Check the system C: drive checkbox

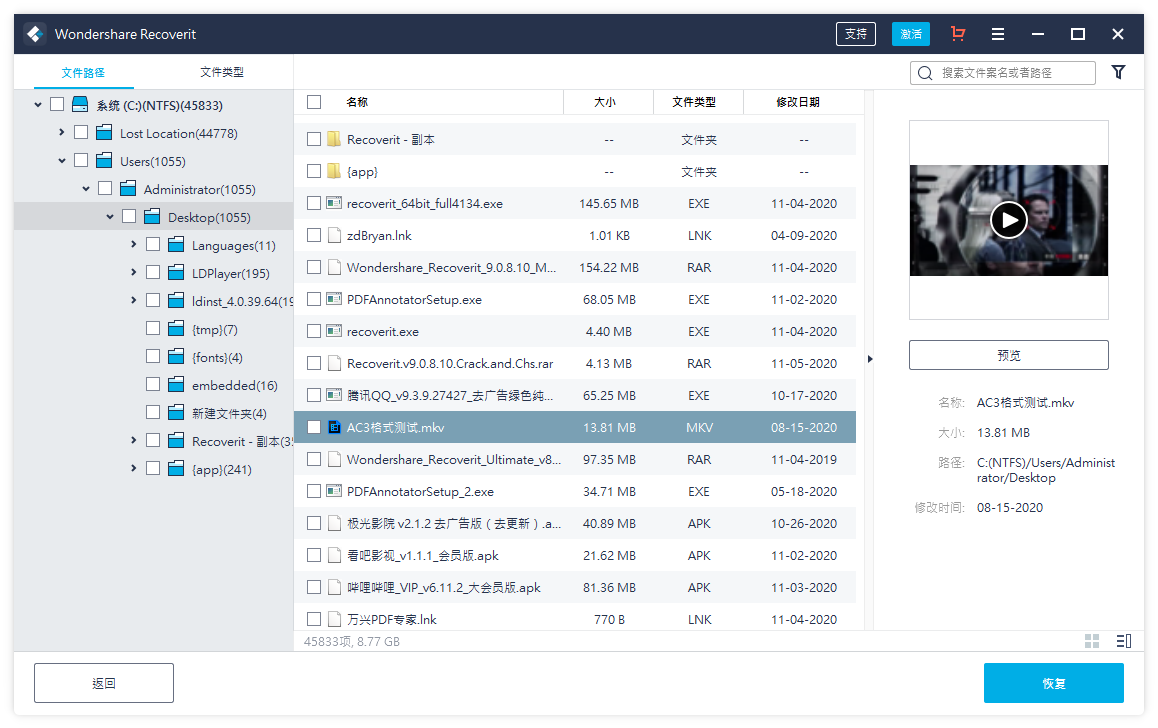tap(57, 104)
